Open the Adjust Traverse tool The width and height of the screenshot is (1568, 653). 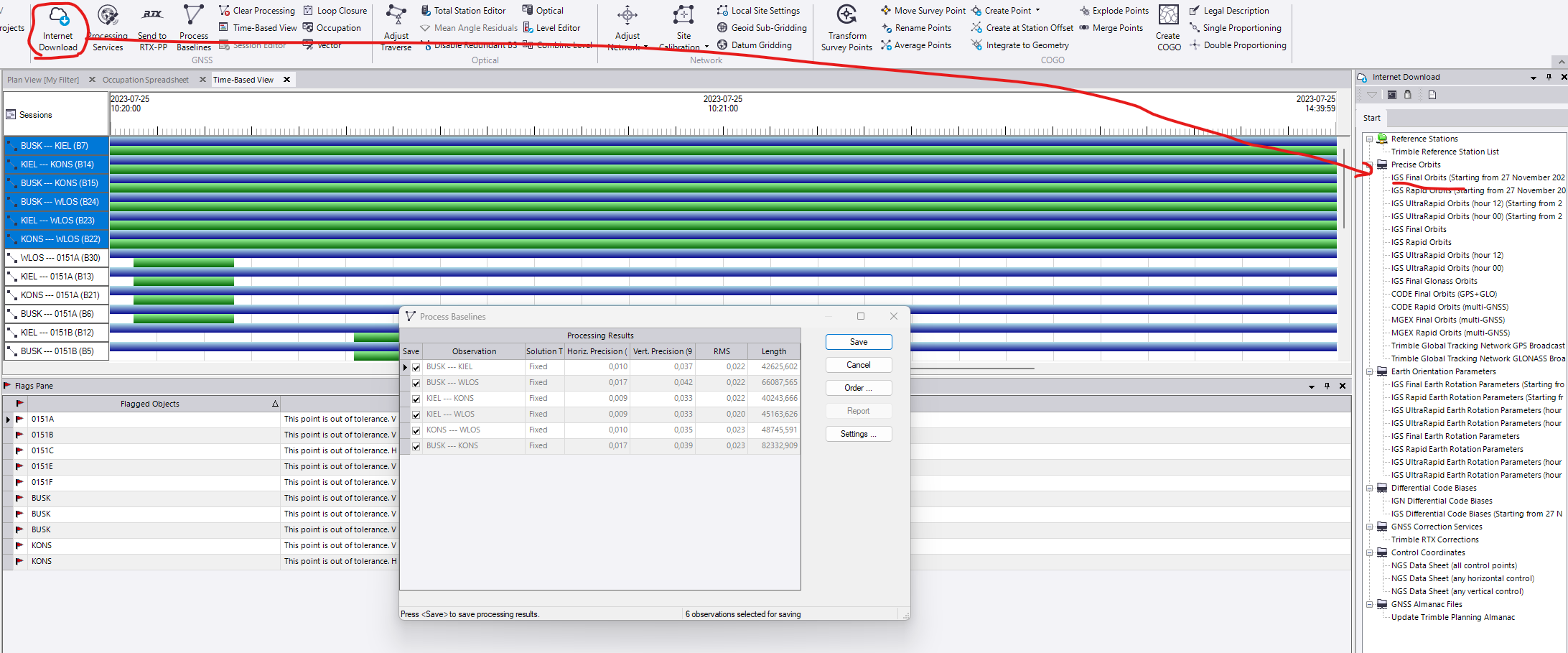click(396, 29)
